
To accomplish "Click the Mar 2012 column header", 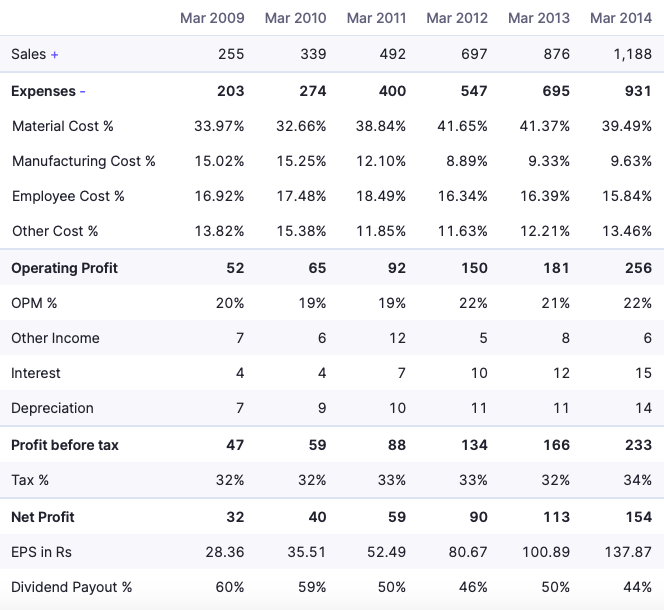I will pyautogui.click(x=457, y=18).
